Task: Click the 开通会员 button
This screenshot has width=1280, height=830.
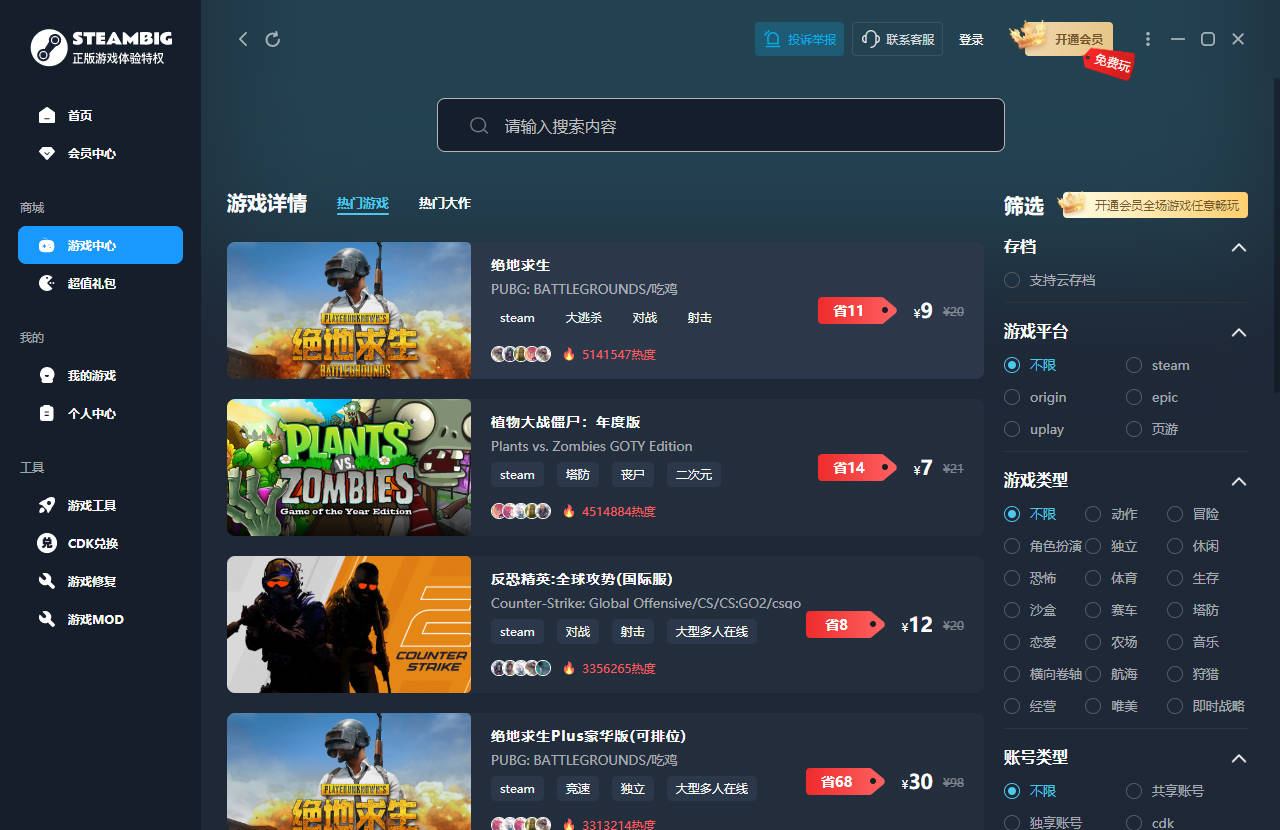Action: coord(1069,39)
